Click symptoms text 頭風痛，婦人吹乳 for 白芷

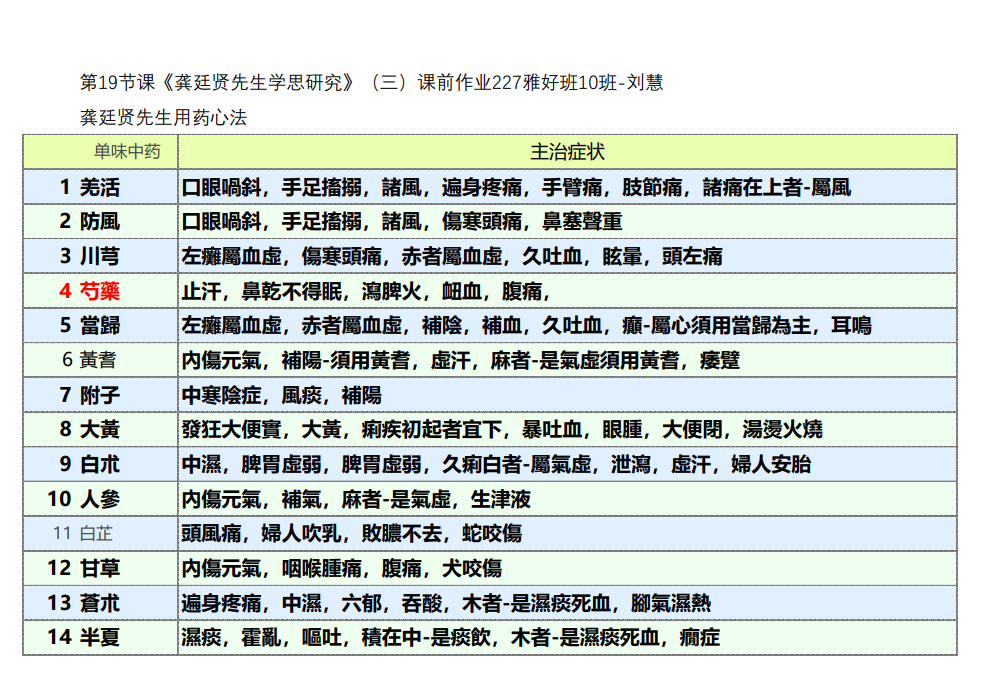tap(351, 534)
